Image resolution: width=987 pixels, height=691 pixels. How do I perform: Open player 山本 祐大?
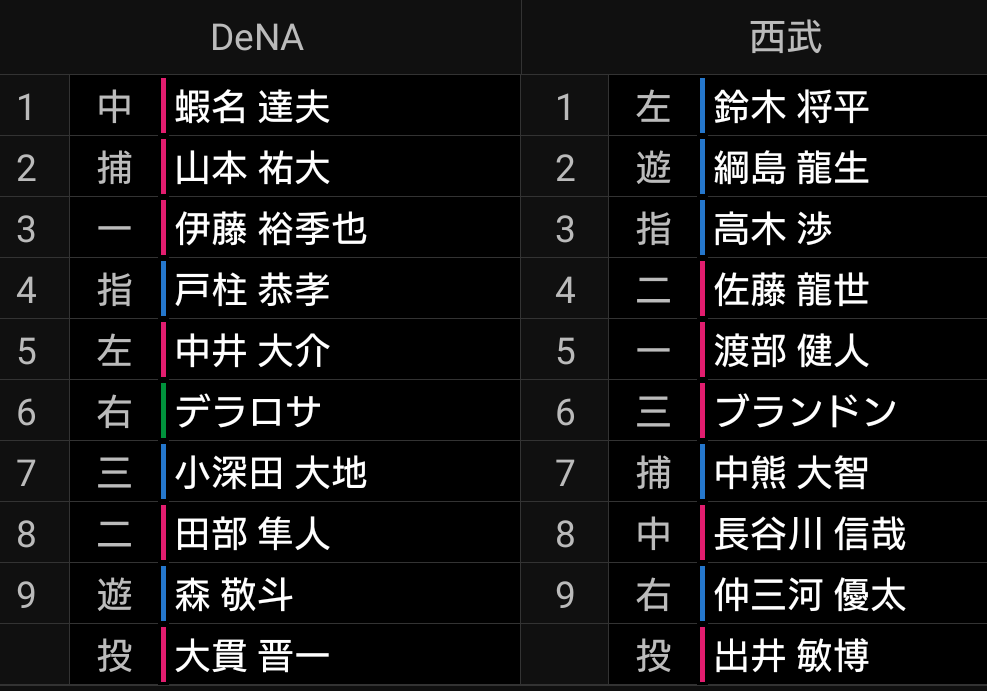tap(252, 167)
